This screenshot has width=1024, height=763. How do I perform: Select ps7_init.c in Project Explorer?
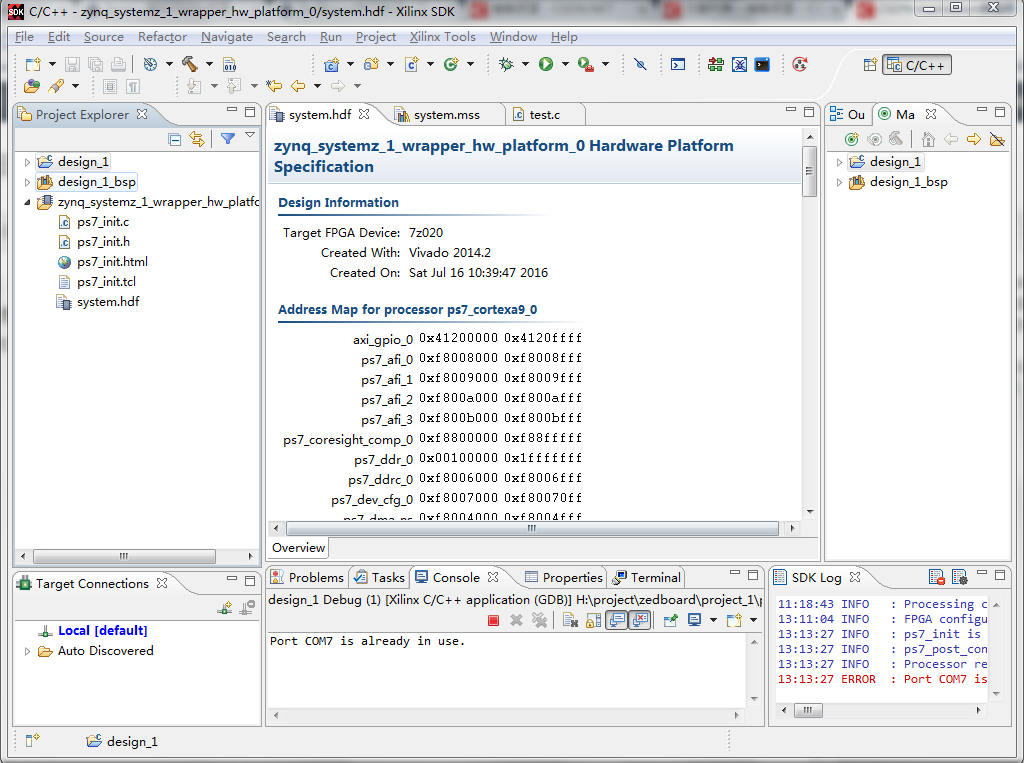coord(103,222)
